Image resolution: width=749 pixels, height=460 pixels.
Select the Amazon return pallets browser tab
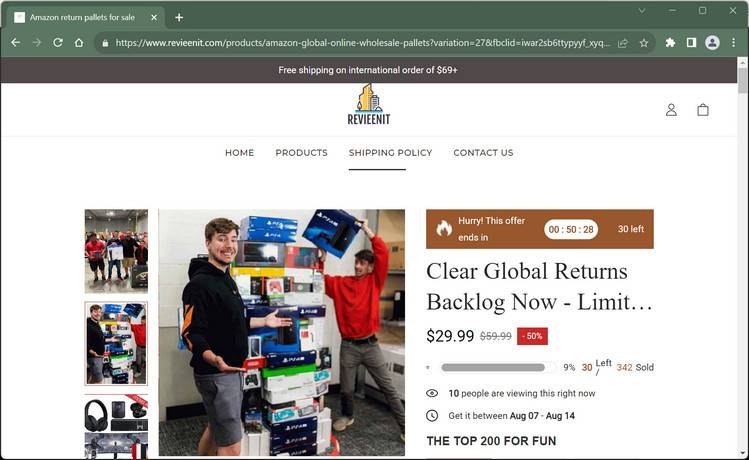(86, 18)
